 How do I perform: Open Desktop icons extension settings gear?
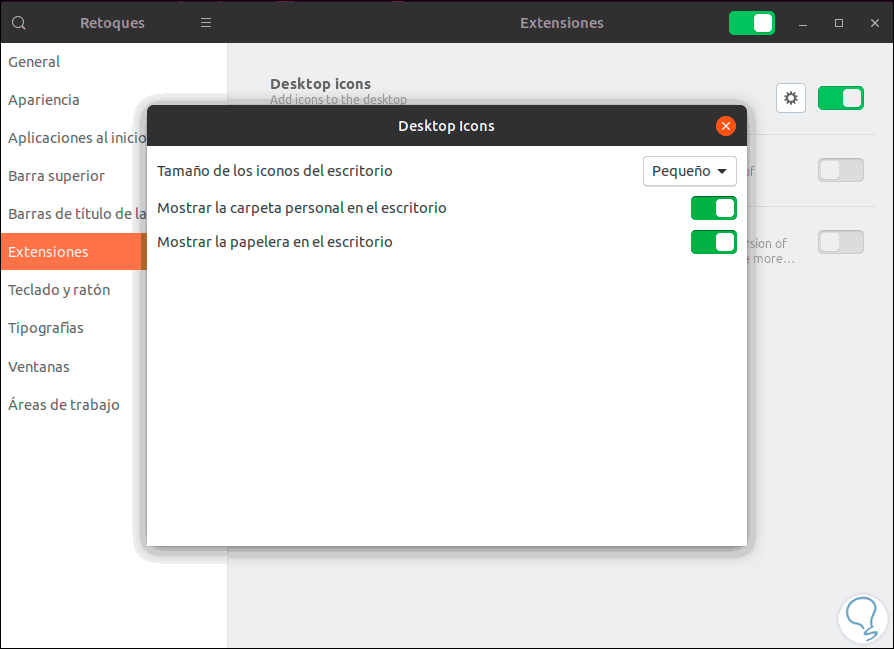(x=791, y=98)
